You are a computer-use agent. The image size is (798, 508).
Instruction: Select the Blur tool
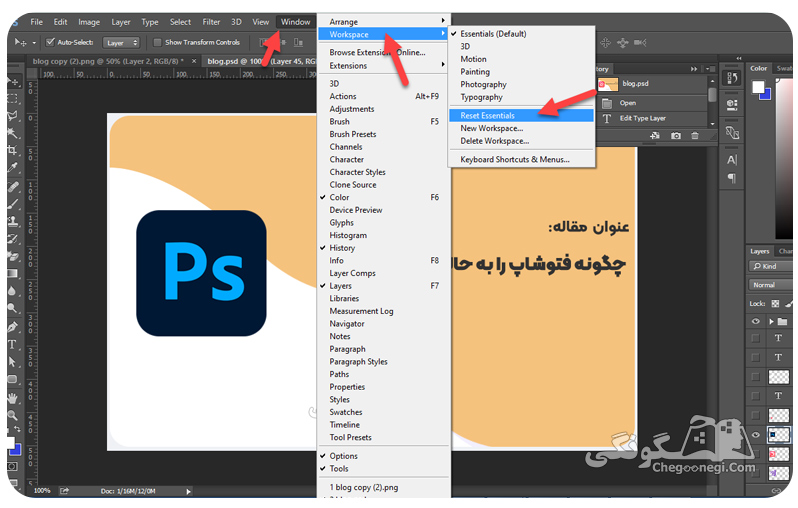coord(13,291)
